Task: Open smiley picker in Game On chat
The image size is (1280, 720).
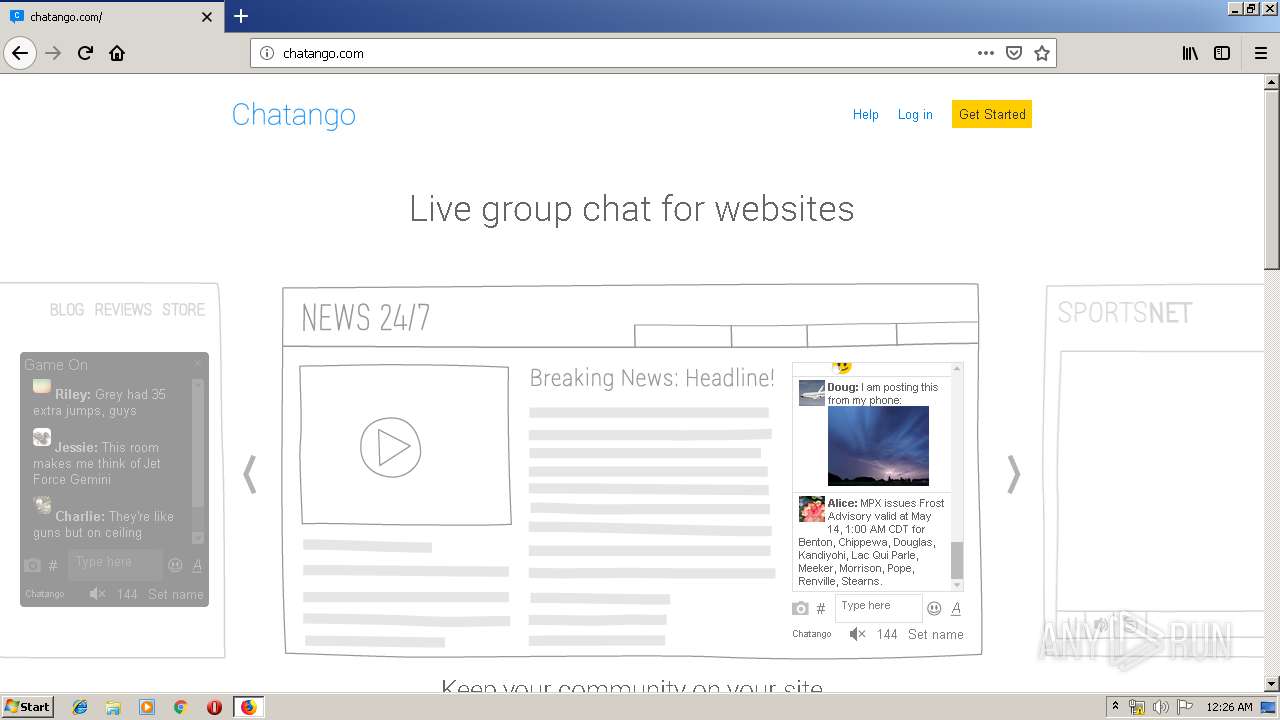Action: (175, 565)
